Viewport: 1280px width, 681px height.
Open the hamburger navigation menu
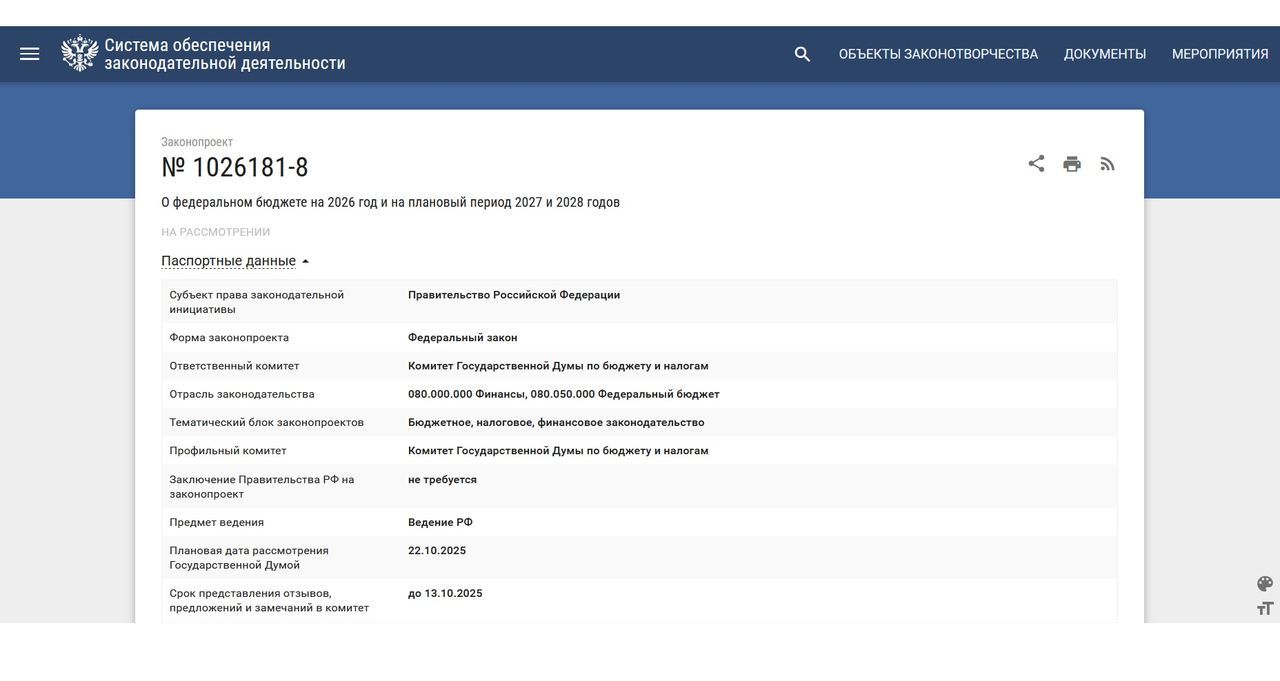coord(30,54)
